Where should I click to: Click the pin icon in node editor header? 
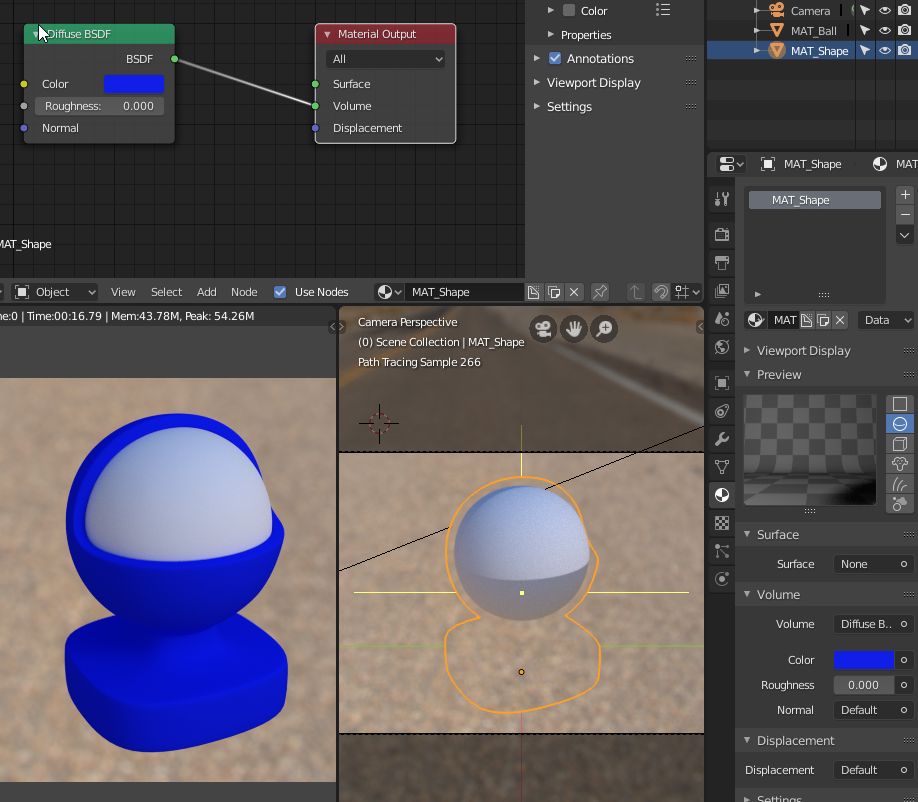(600, 292)
